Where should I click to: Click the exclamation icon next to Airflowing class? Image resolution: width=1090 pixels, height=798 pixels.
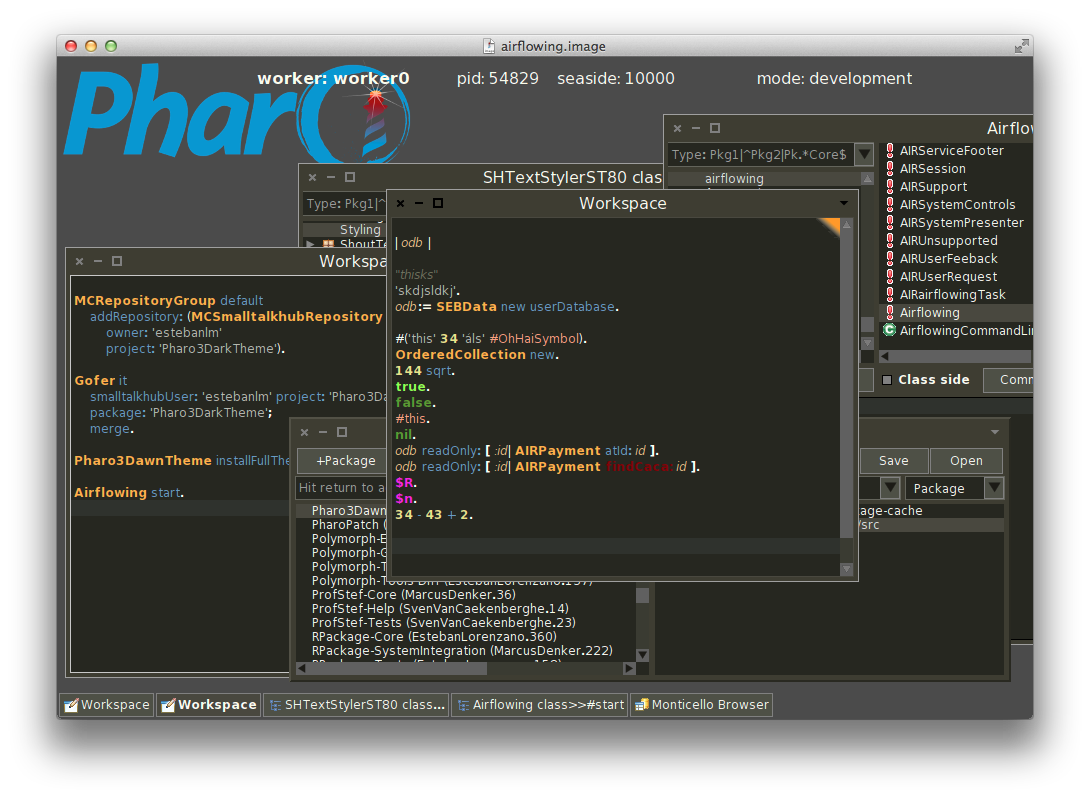(890, 312)
